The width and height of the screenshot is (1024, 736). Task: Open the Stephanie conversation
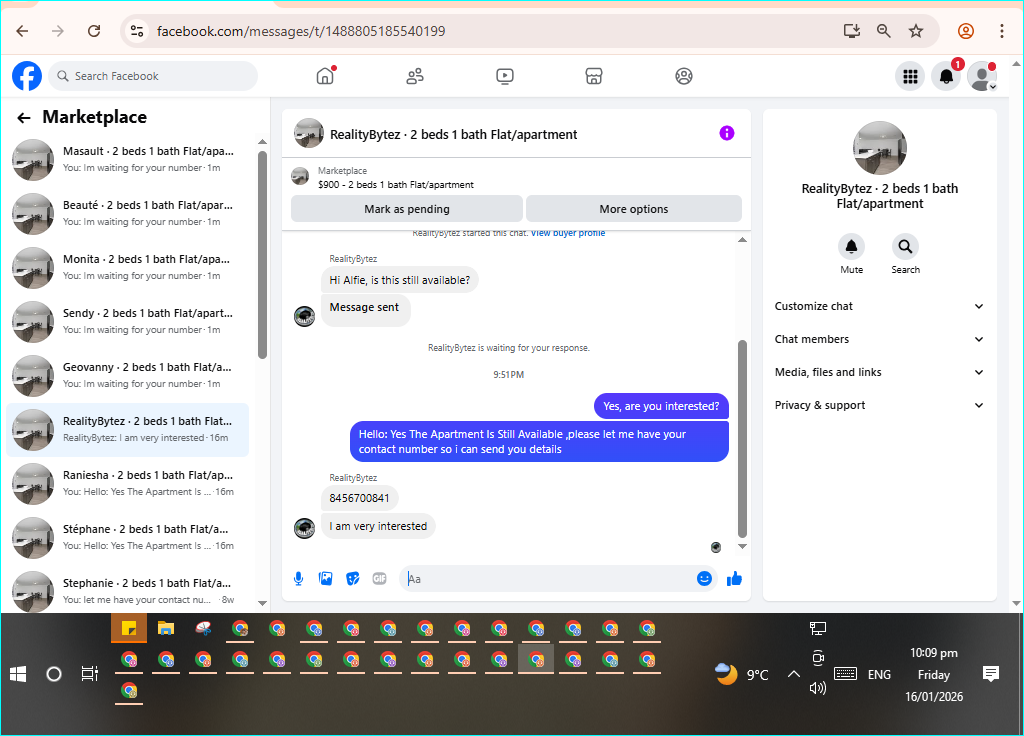[x=127, y=591]
